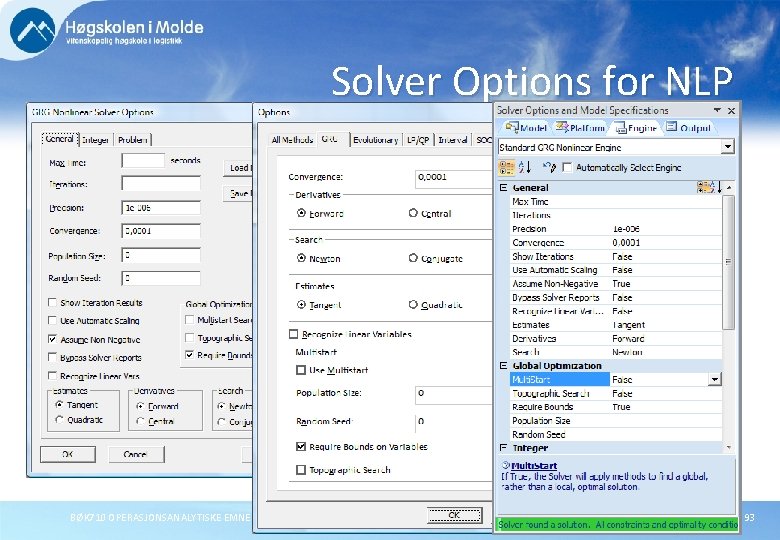Image resolution: width=780 pixels, height=540 pixels.
Task: Select the Require Bounds row in property grid
Action: click(616, 407)
